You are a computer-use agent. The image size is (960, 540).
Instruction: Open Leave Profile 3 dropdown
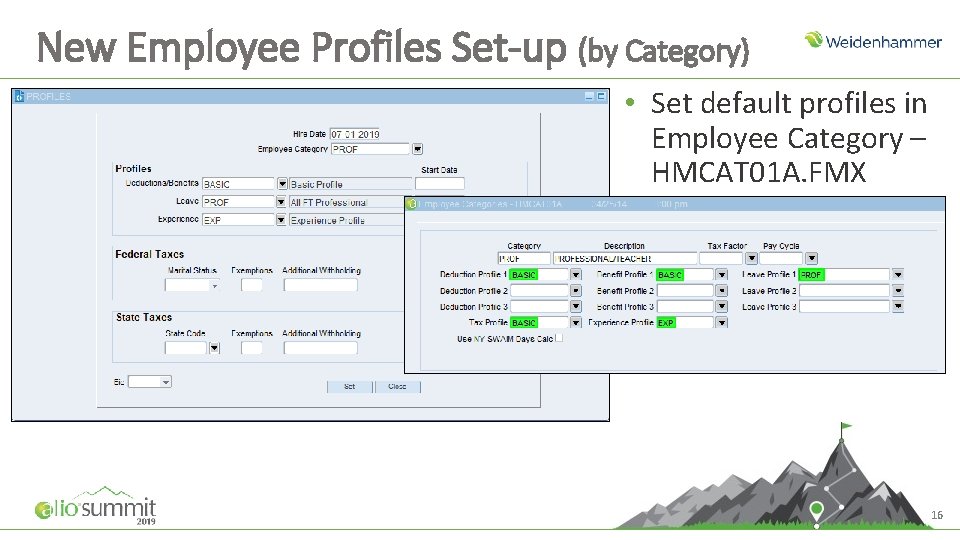[x=898, y=306]
